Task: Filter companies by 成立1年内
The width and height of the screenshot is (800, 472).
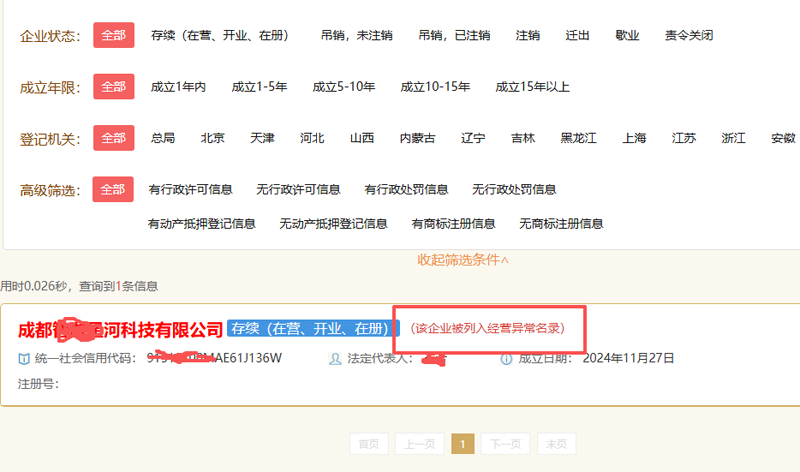Action: coord(178,87)
